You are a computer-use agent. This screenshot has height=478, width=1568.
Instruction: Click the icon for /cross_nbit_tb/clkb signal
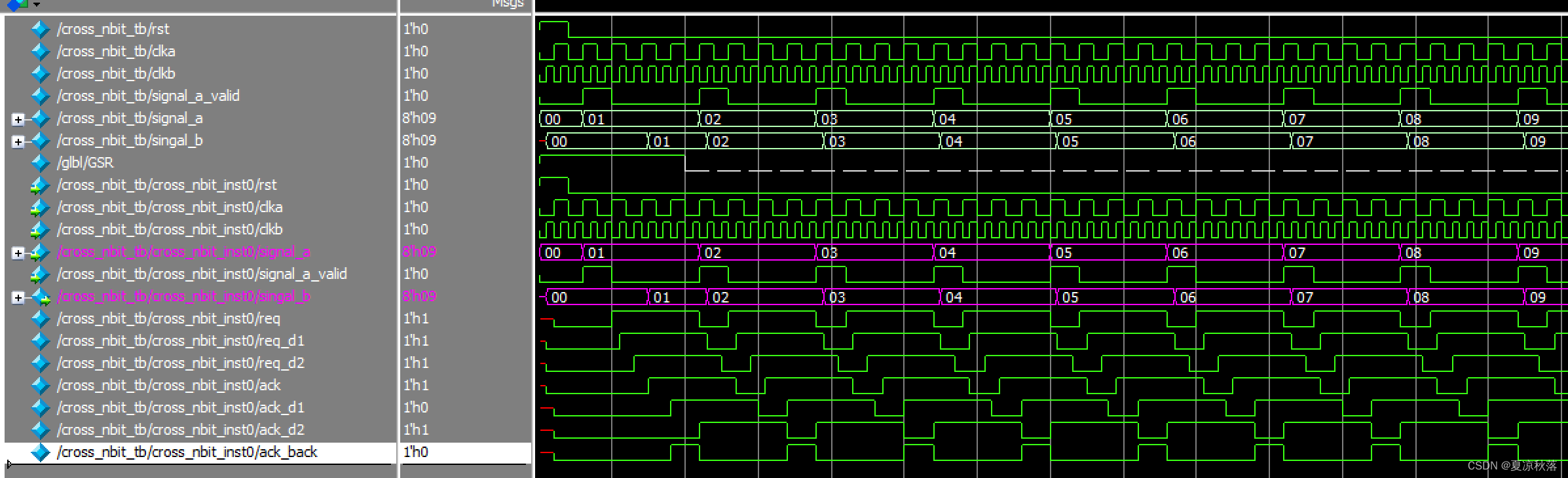tap(41, 73)
